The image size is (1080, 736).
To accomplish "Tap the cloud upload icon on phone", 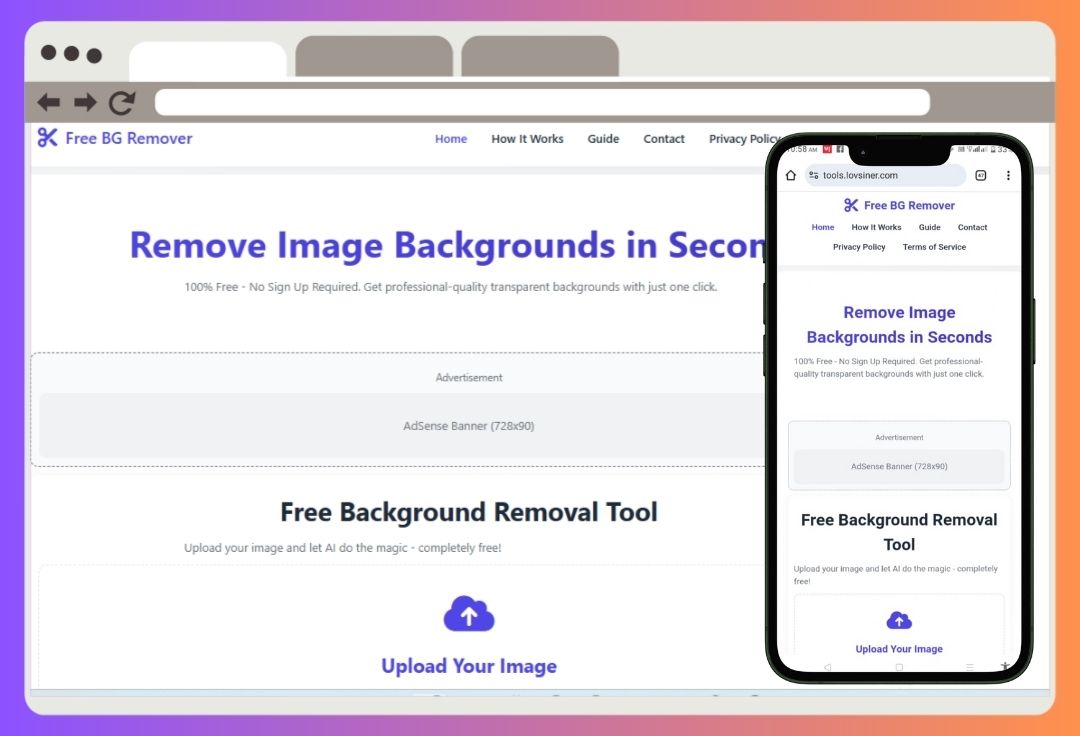I will (x=899, y=620).
